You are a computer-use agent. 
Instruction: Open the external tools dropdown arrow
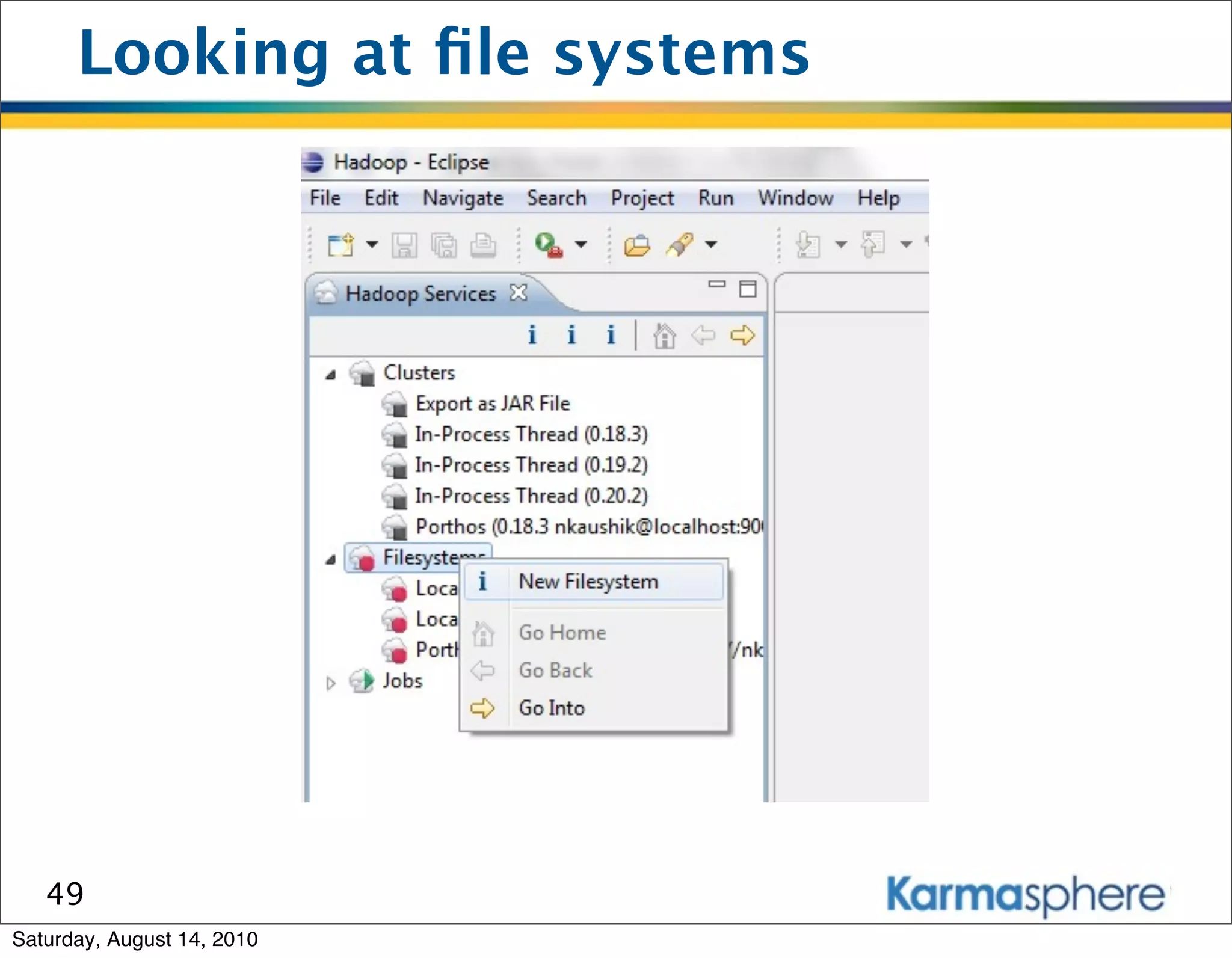581,244
